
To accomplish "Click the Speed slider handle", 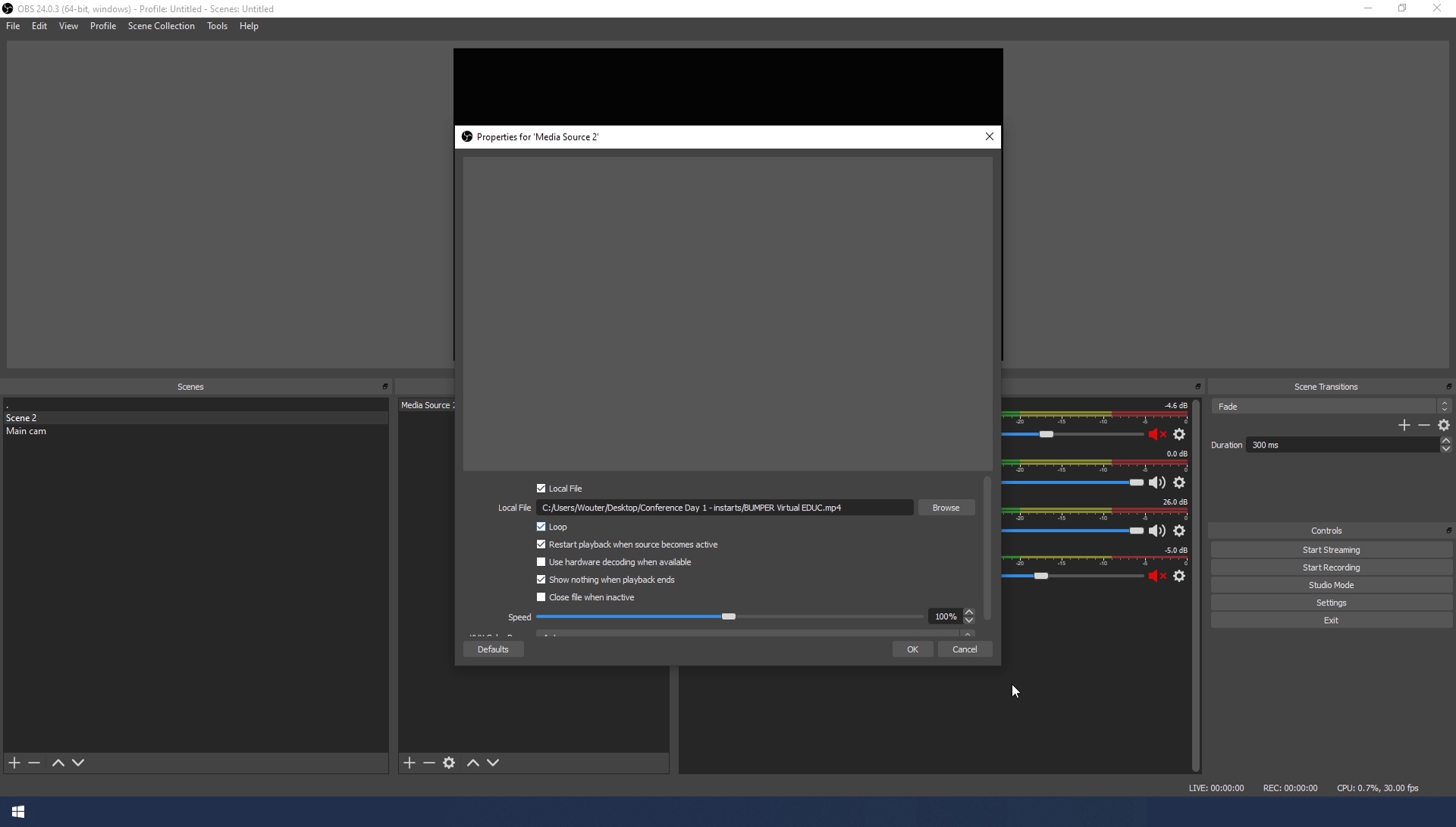I will click(728, 617).
